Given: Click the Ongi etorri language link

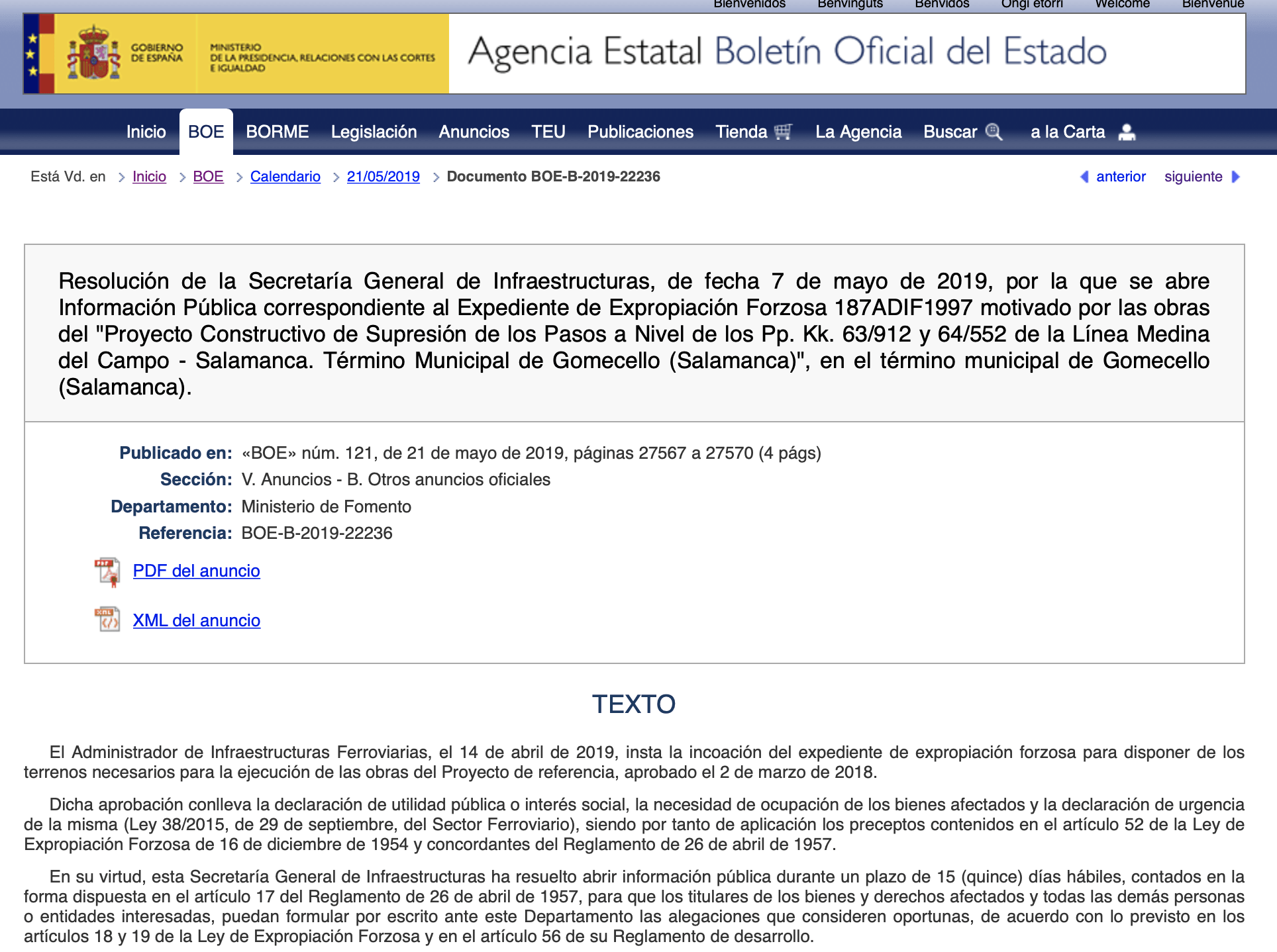Looking at the screenshot, I should click(x=1032, y=4).
